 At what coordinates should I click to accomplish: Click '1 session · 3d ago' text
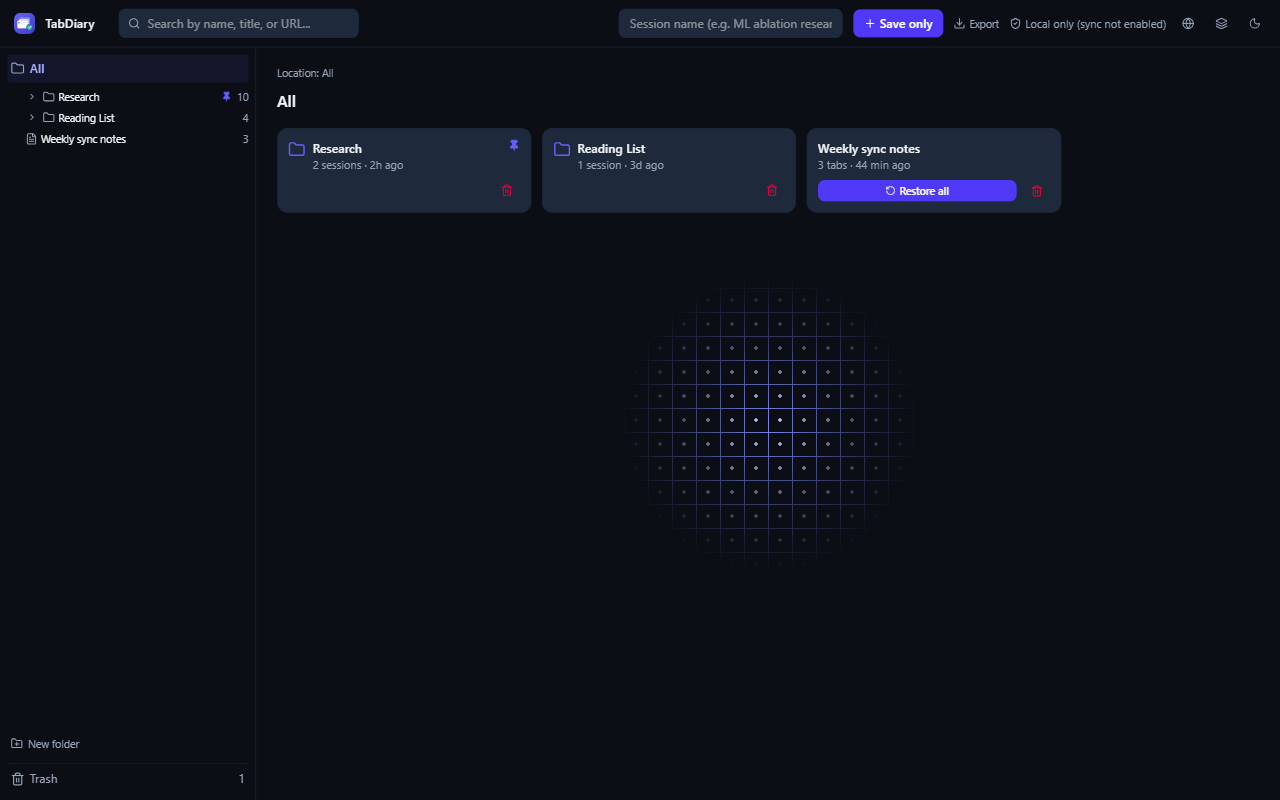[x=620, y=165]
